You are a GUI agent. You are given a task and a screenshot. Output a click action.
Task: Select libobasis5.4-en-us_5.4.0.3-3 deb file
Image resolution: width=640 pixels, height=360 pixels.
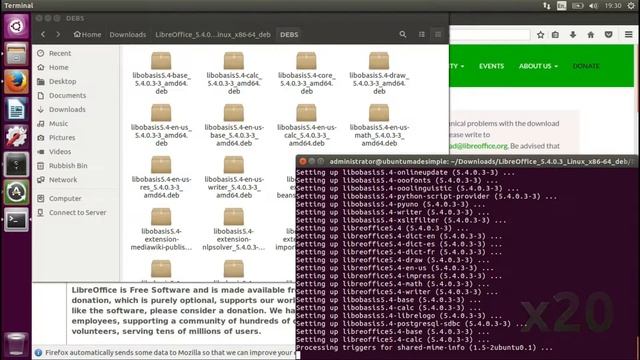[161, 126]
